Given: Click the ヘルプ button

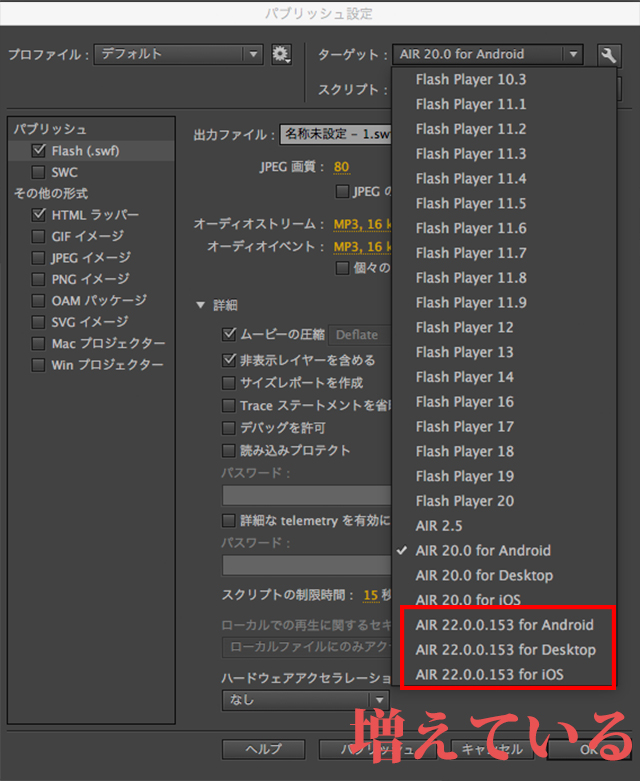Looking at the screenshot, I should [263, 749].
